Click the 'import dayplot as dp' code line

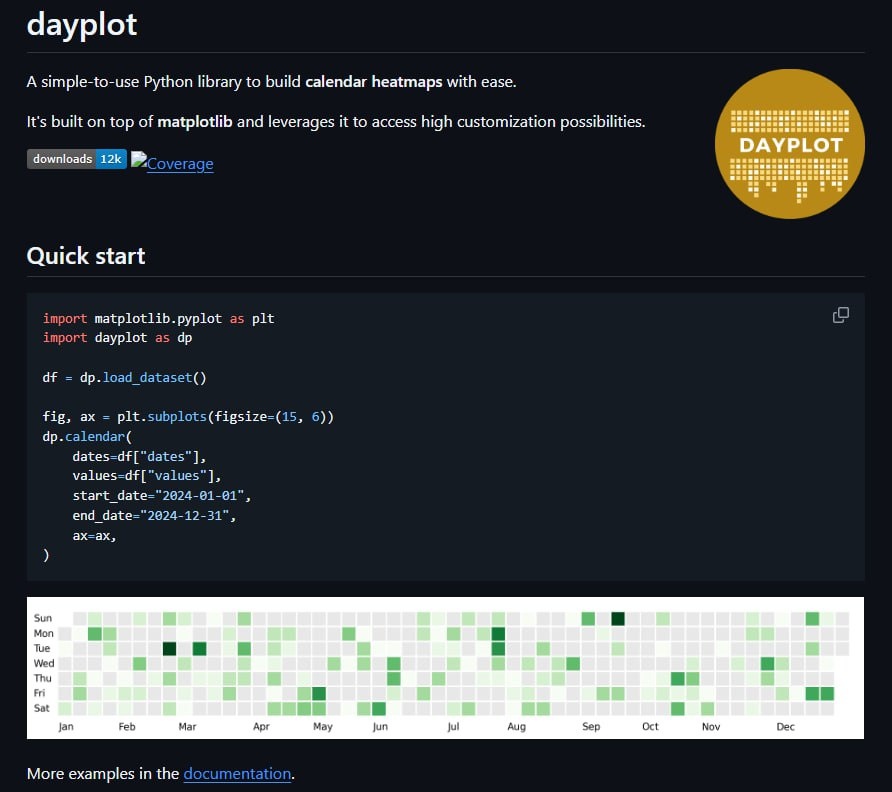[x=117, y=337]
